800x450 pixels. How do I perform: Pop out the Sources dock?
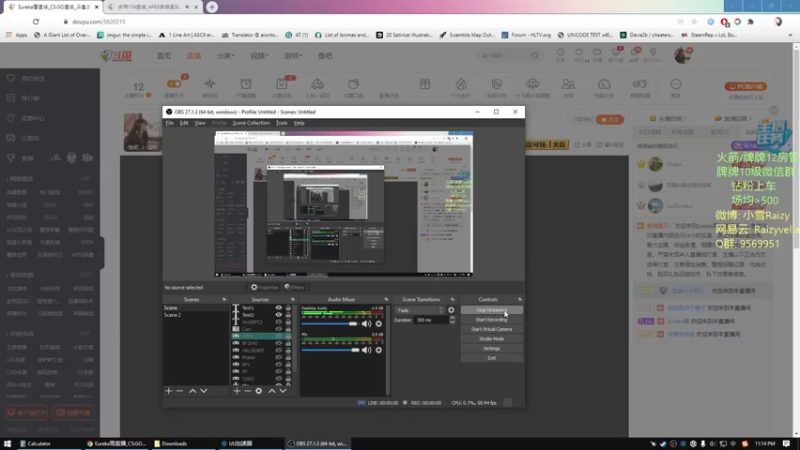[293, 299]
